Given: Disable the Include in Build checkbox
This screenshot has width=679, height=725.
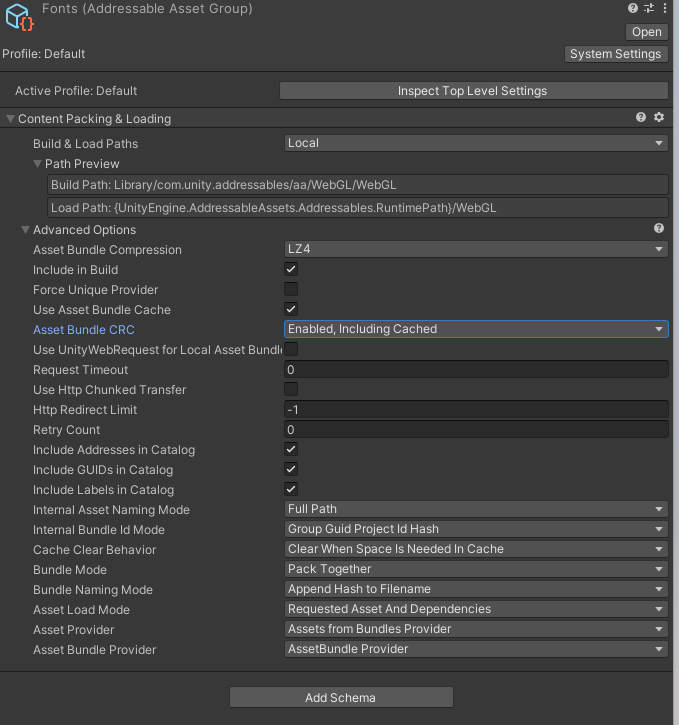Looking at the screenshot, I should click(x=291, y=270).
